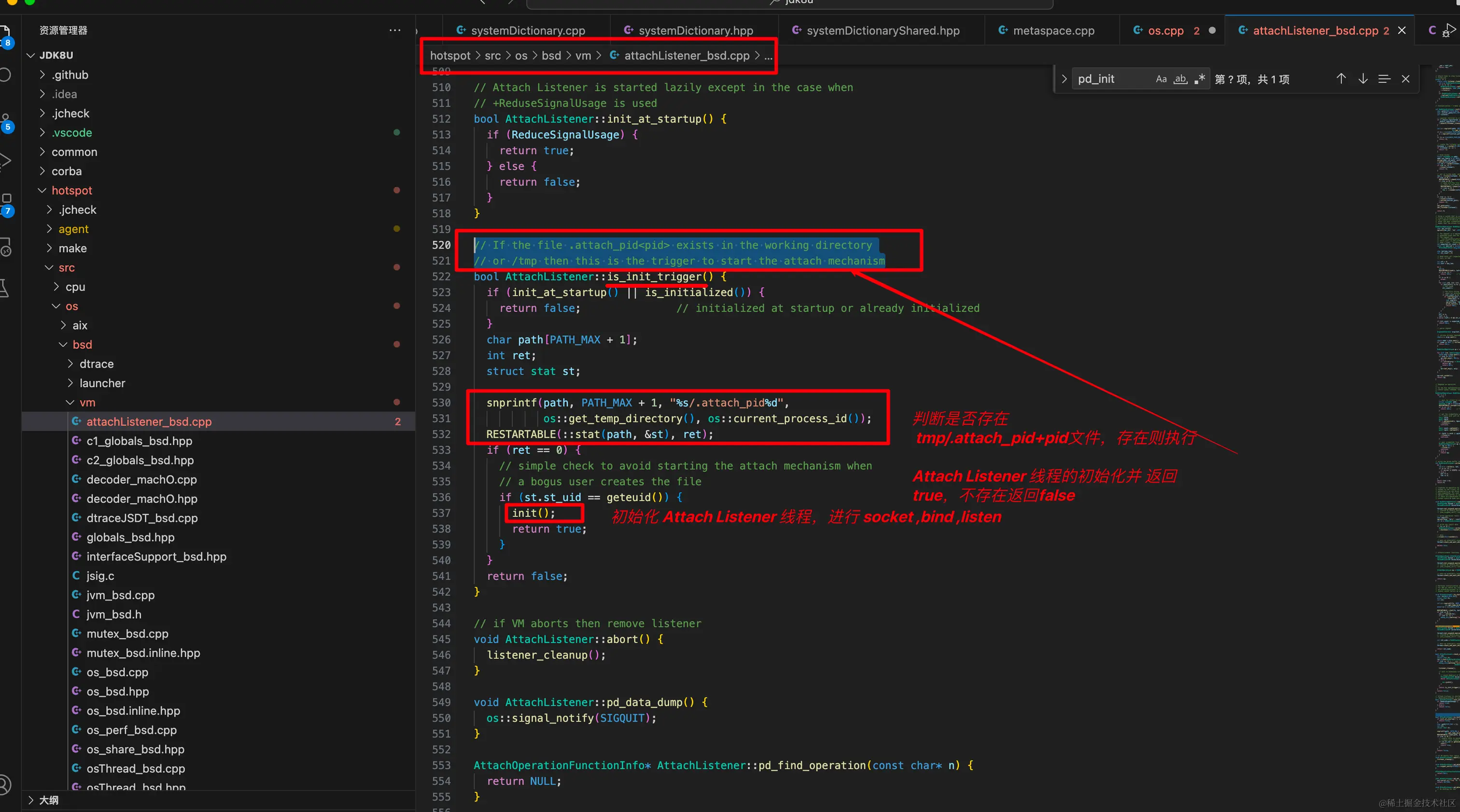Switch to metaspace.cpp tab
The width and height of the screenshot is (1460, 812).
click(x=1053, y=30)
